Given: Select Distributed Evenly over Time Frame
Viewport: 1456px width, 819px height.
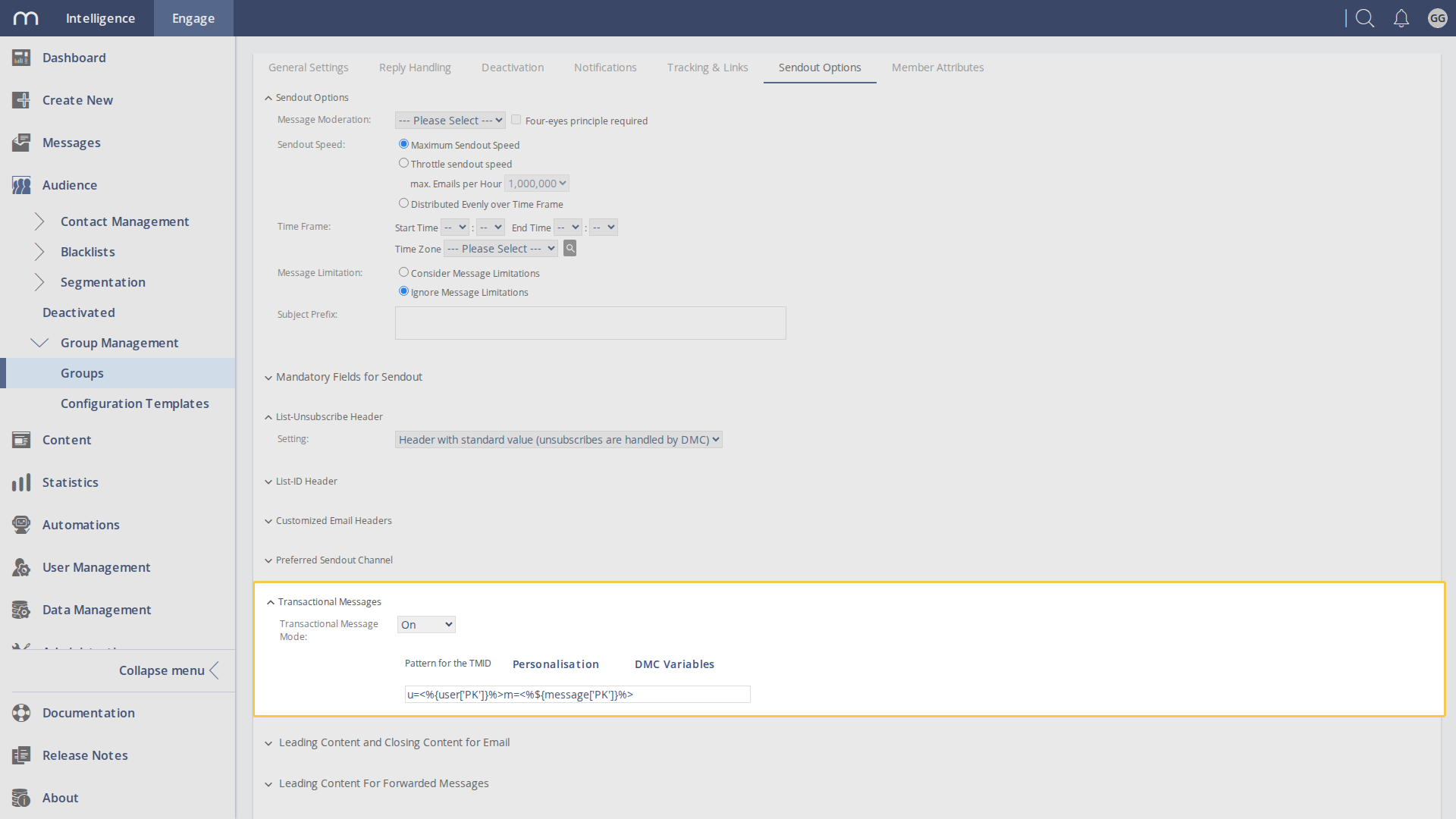Looking at the screenshot, I should coord(403,203).
